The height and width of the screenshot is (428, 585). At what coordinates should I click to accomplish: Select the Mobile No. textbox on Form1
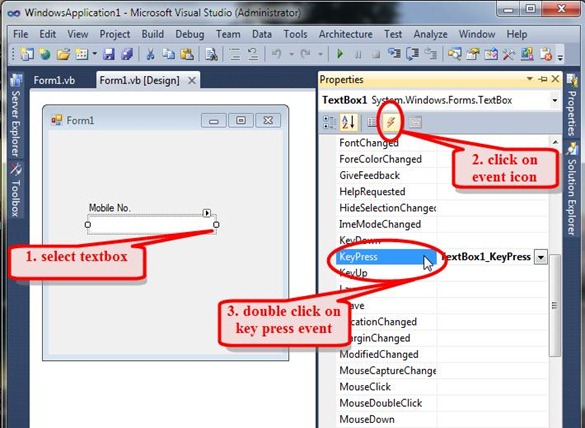point(152,225)
